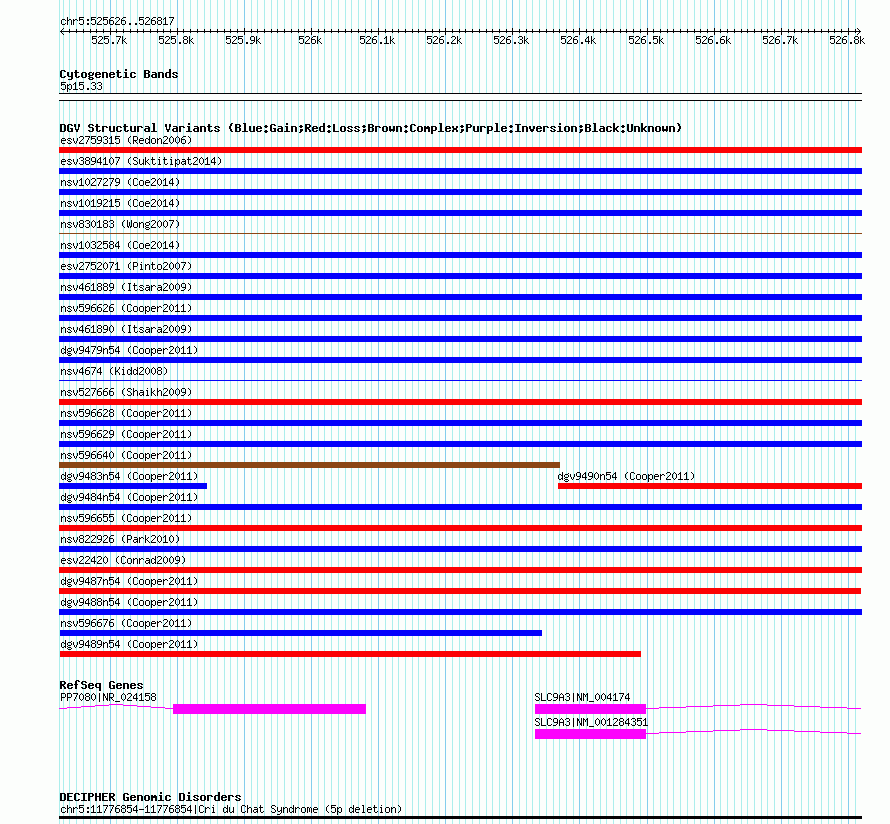Open nsv596629 (Cooper2011) variant label
The height and width of the screenshot is (824, 890).
(126, 434)
